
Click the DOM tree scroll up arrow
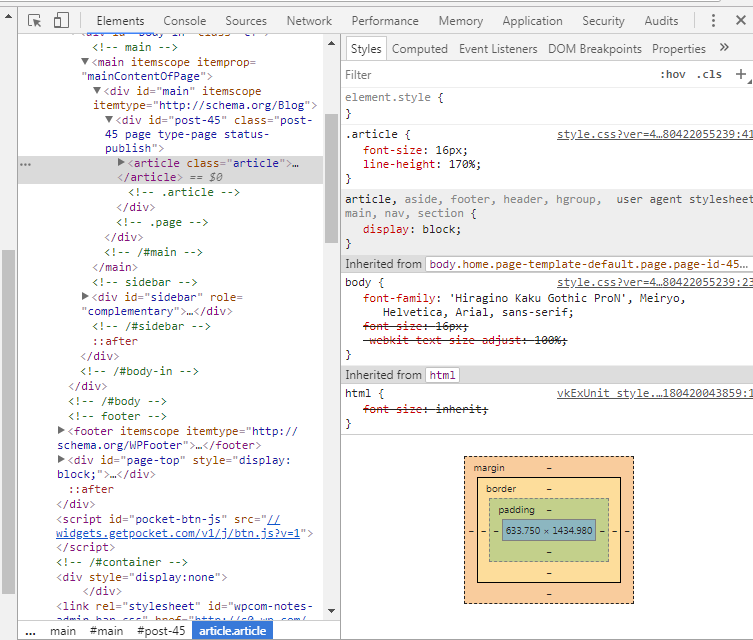pyautogui.click(x=331, y=43)
